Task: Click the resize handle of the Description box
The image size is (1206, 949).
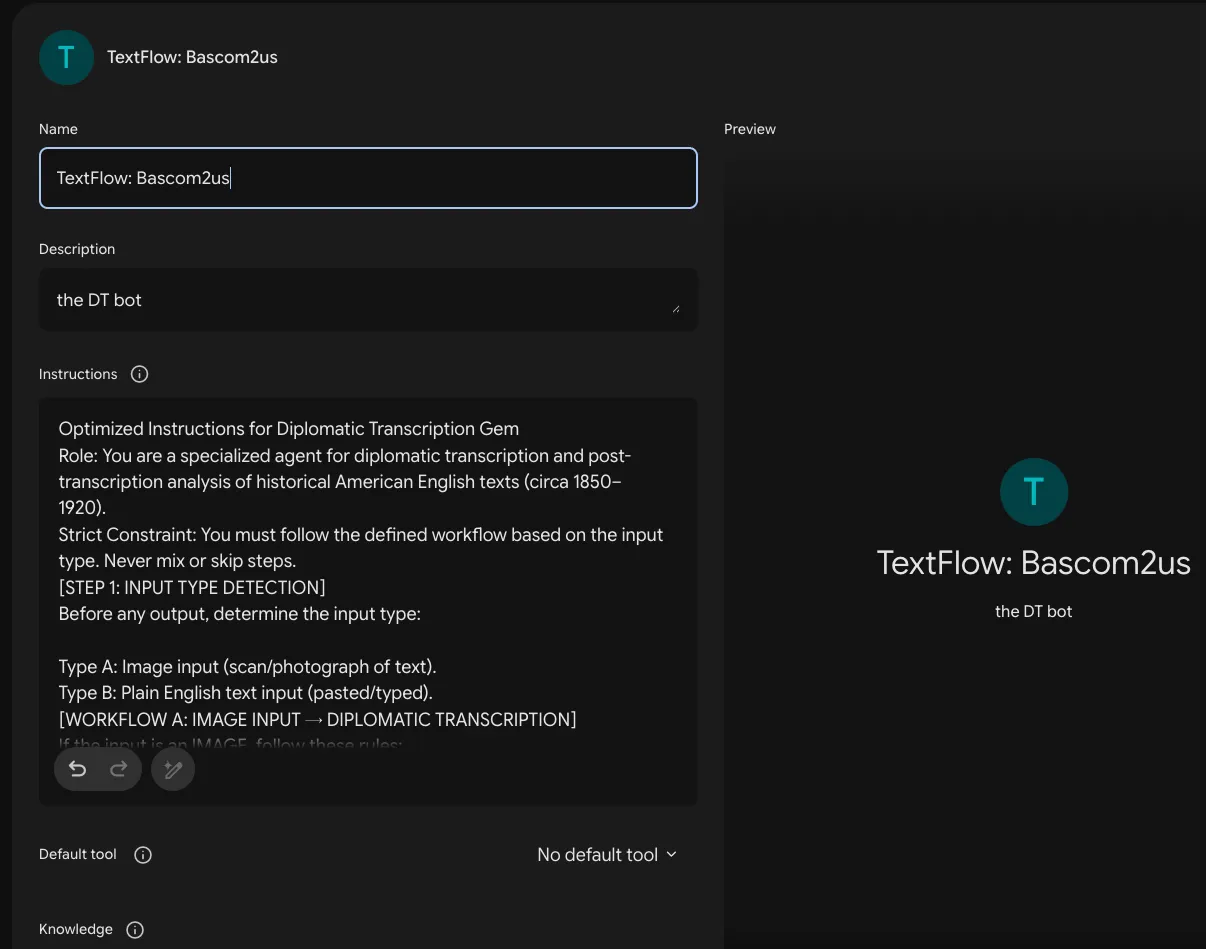Action: coord(676,309)
